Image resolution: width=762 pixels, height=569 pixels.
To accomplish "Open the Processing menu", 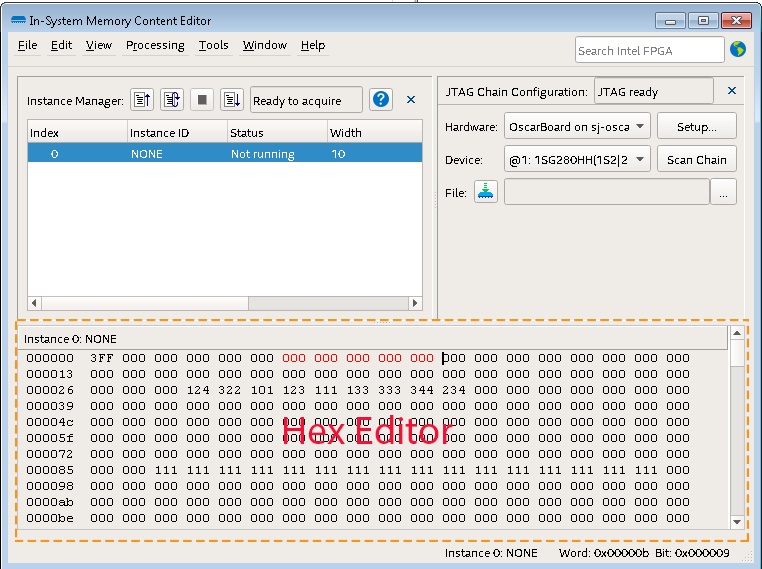I will point(155,45).
